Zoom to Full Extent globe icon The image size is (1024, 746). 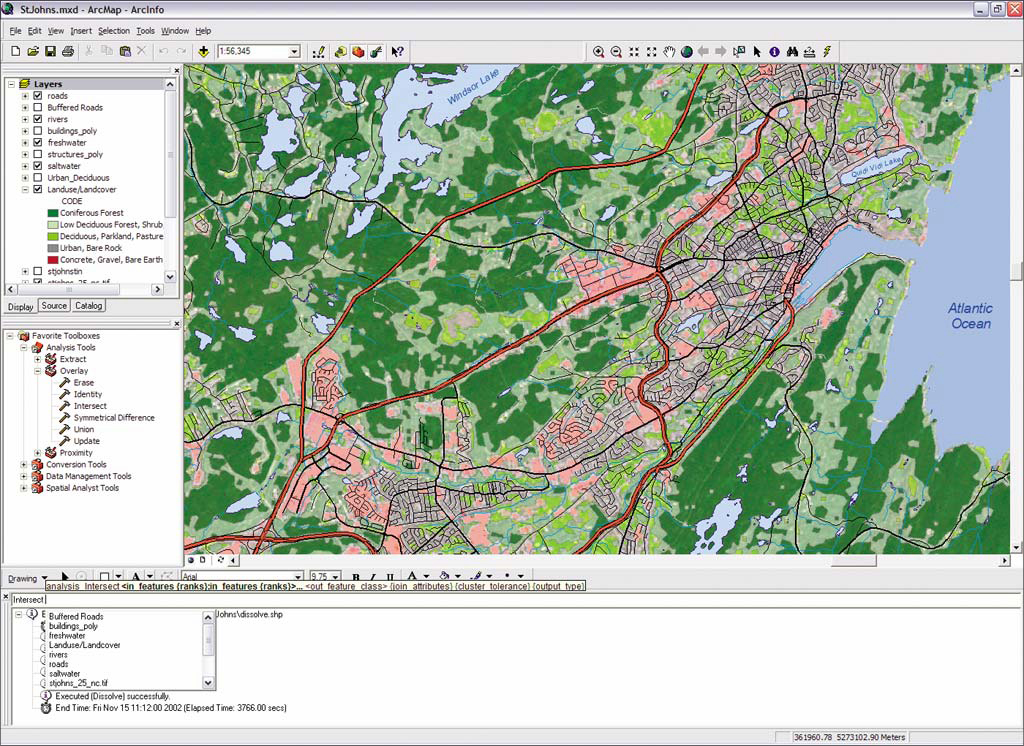pos(686,52)
